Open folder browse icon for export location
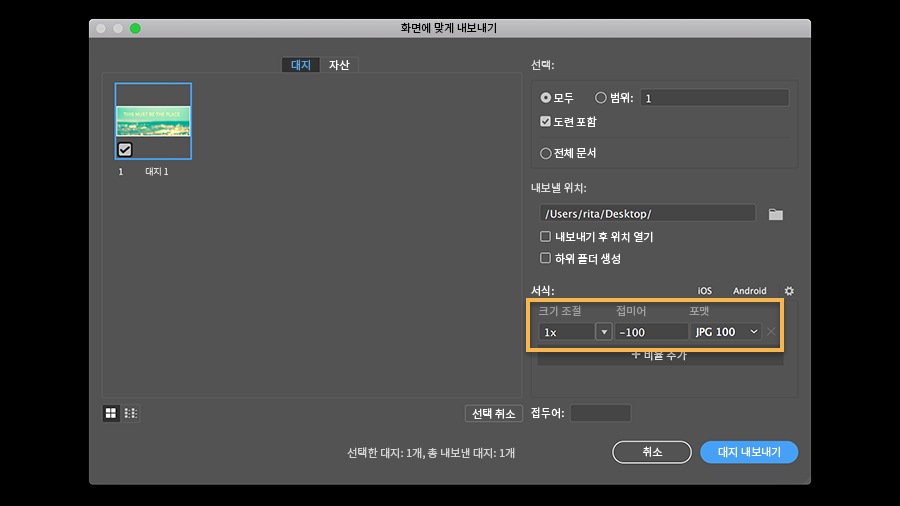This screenshot has width=900, height=506. point(775,214)
